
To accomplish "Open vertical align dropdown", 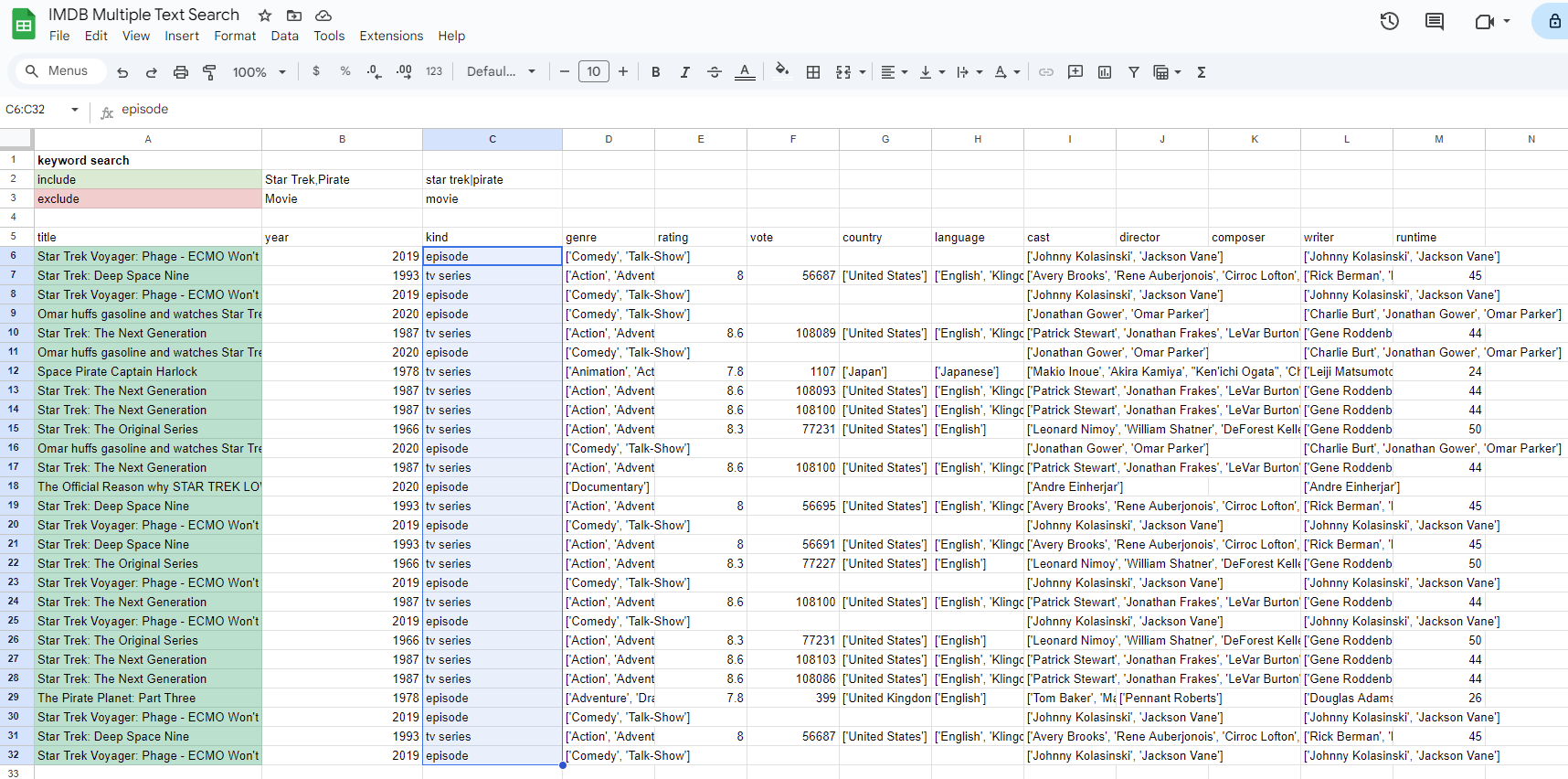I will (932, 72).
